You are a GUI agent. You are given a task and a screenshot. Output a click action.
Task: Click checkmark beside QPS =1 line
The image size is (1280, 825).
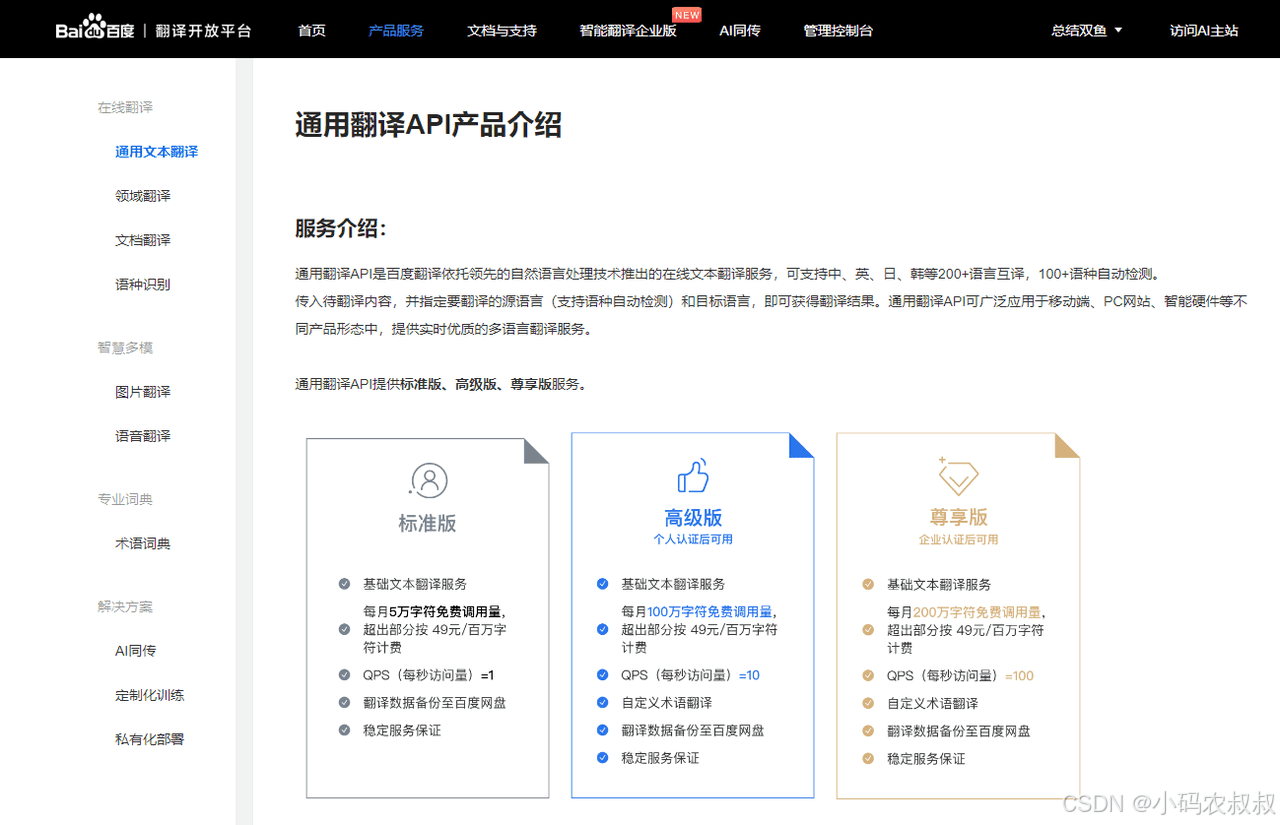click(344, 675)
